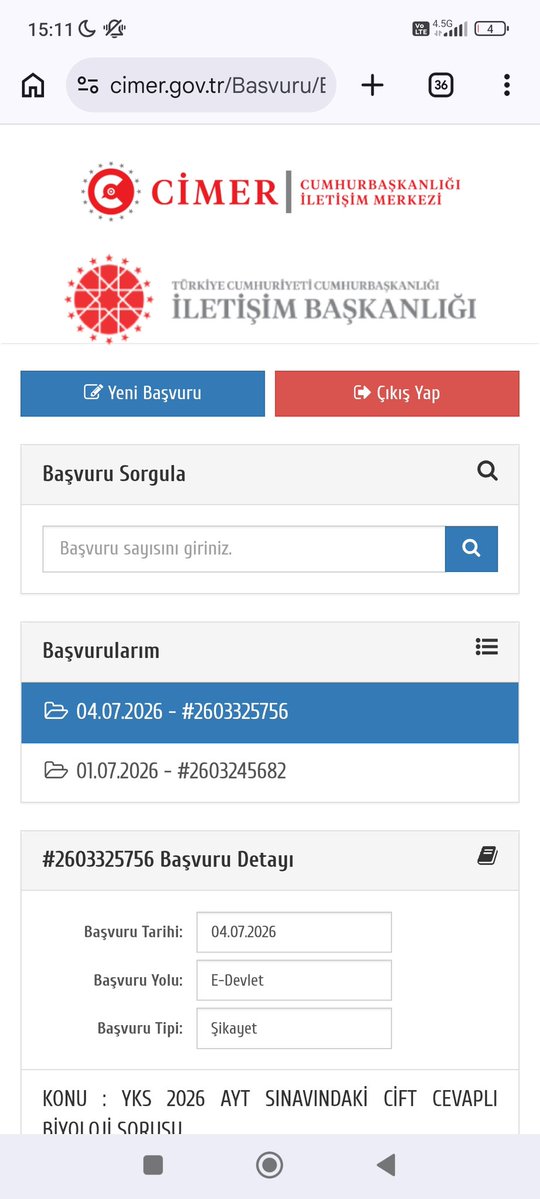Click the Başvuru Tarihi field 04.07.2026
Viewport: 540px width, 1199px height.
click(x=294, y=932)
